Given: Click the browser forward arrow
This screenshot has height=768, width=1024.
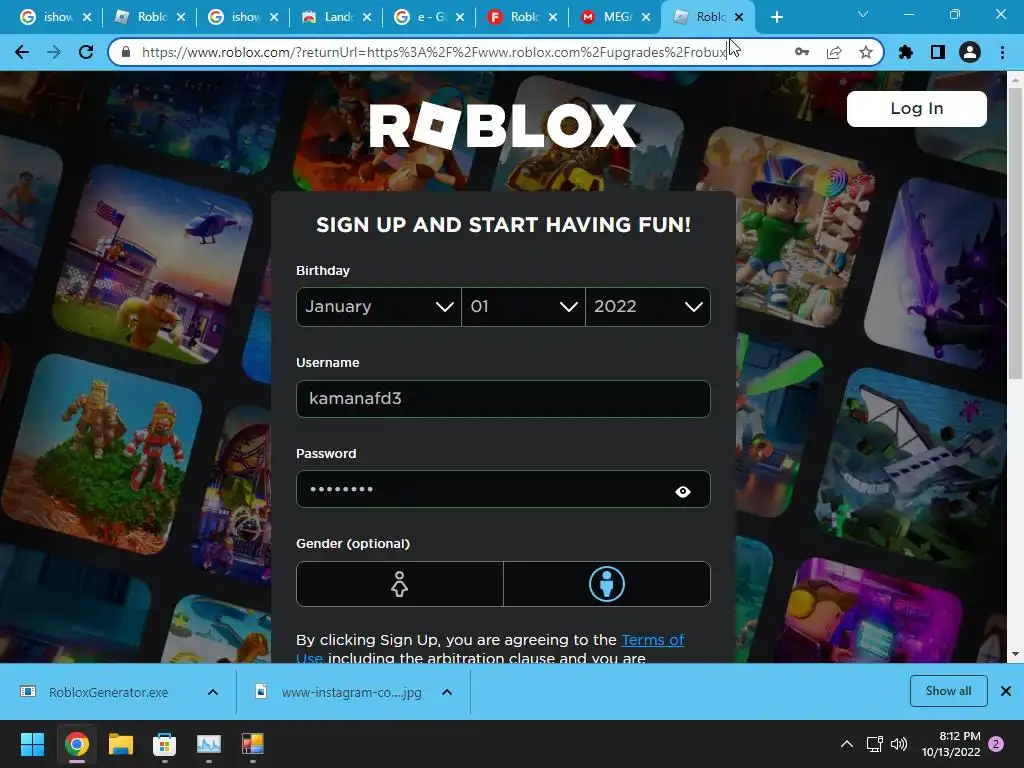Looking at the screenshot, I should [x=54, y=52].
